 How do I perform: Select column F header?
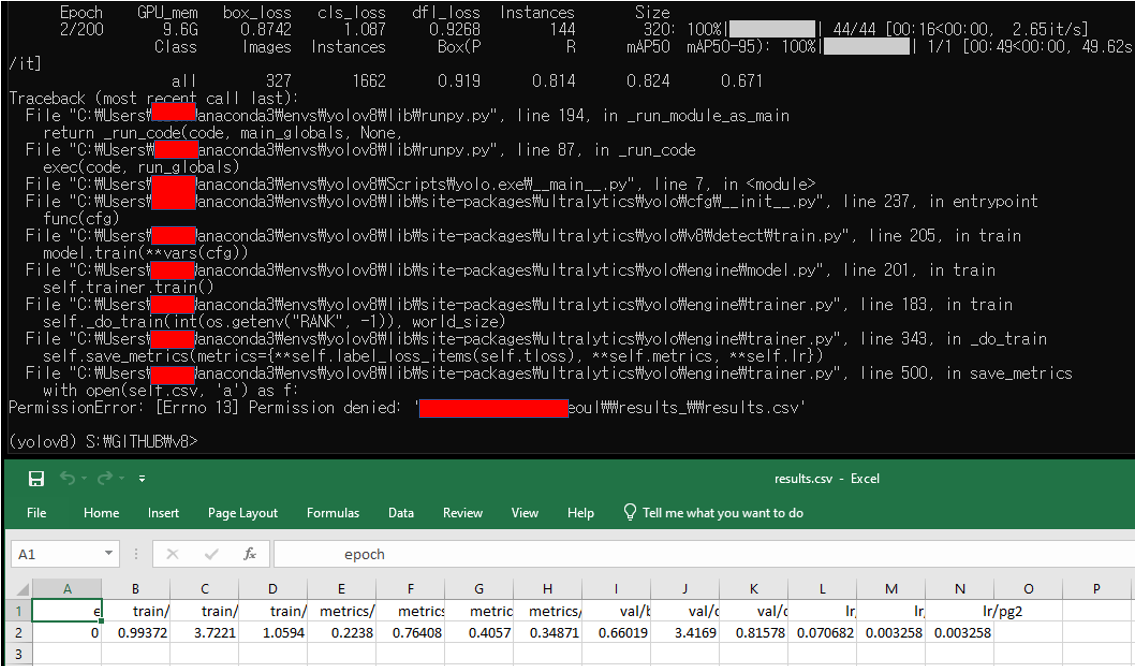coord(410,588)
